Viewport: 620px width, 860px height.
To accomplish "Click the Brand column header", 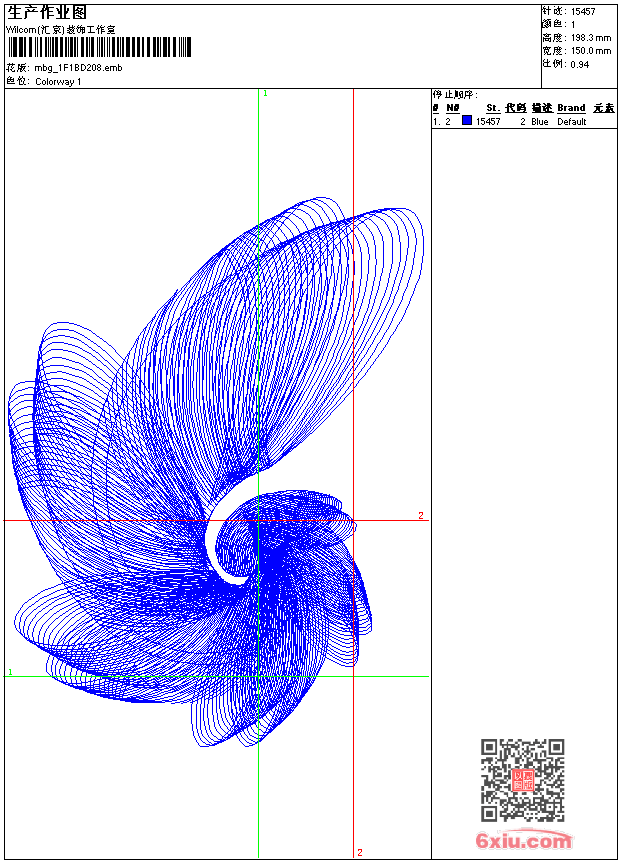I will pos(571,108).
